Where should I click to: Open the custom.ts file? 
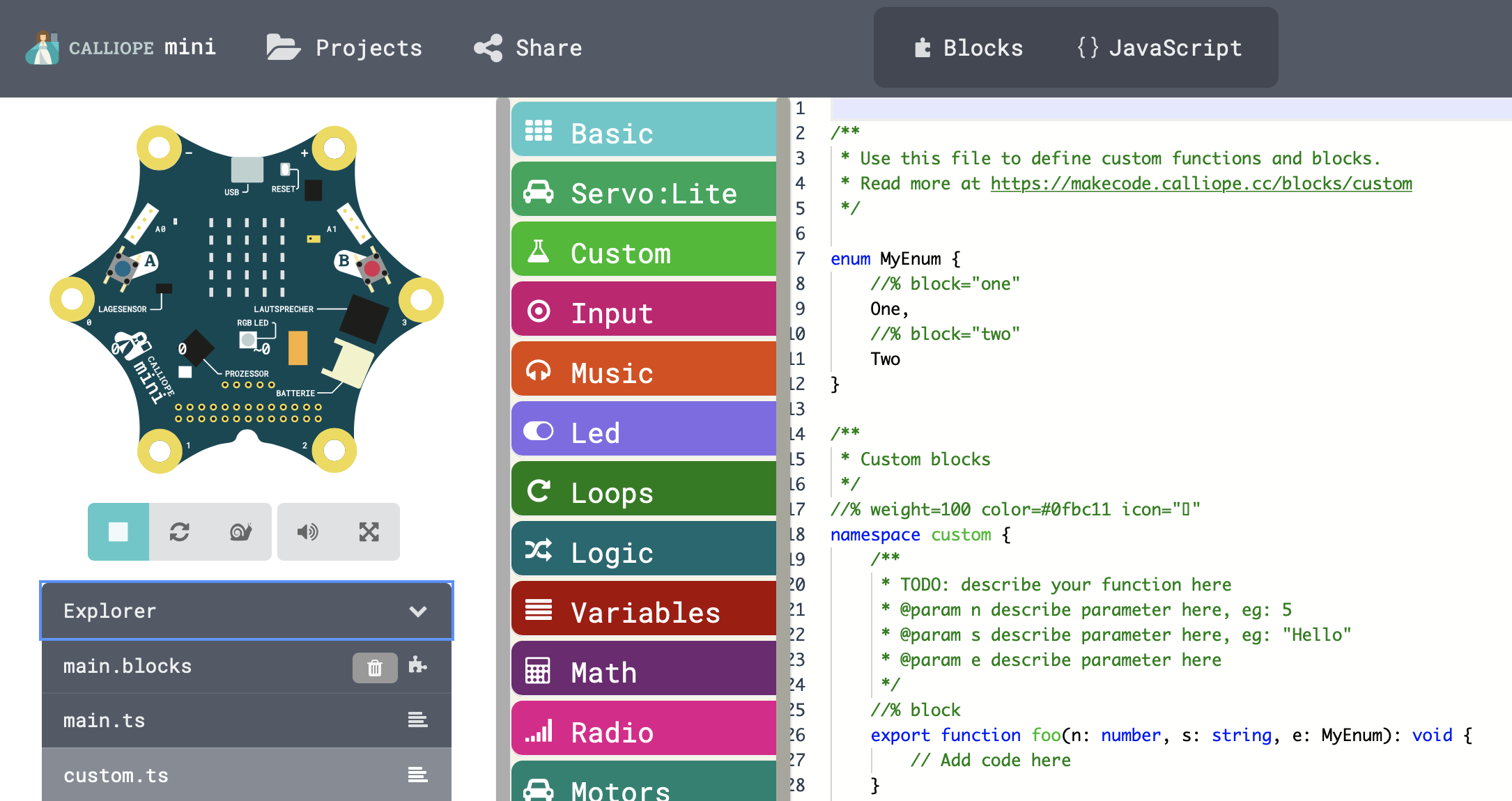(247, 775)
